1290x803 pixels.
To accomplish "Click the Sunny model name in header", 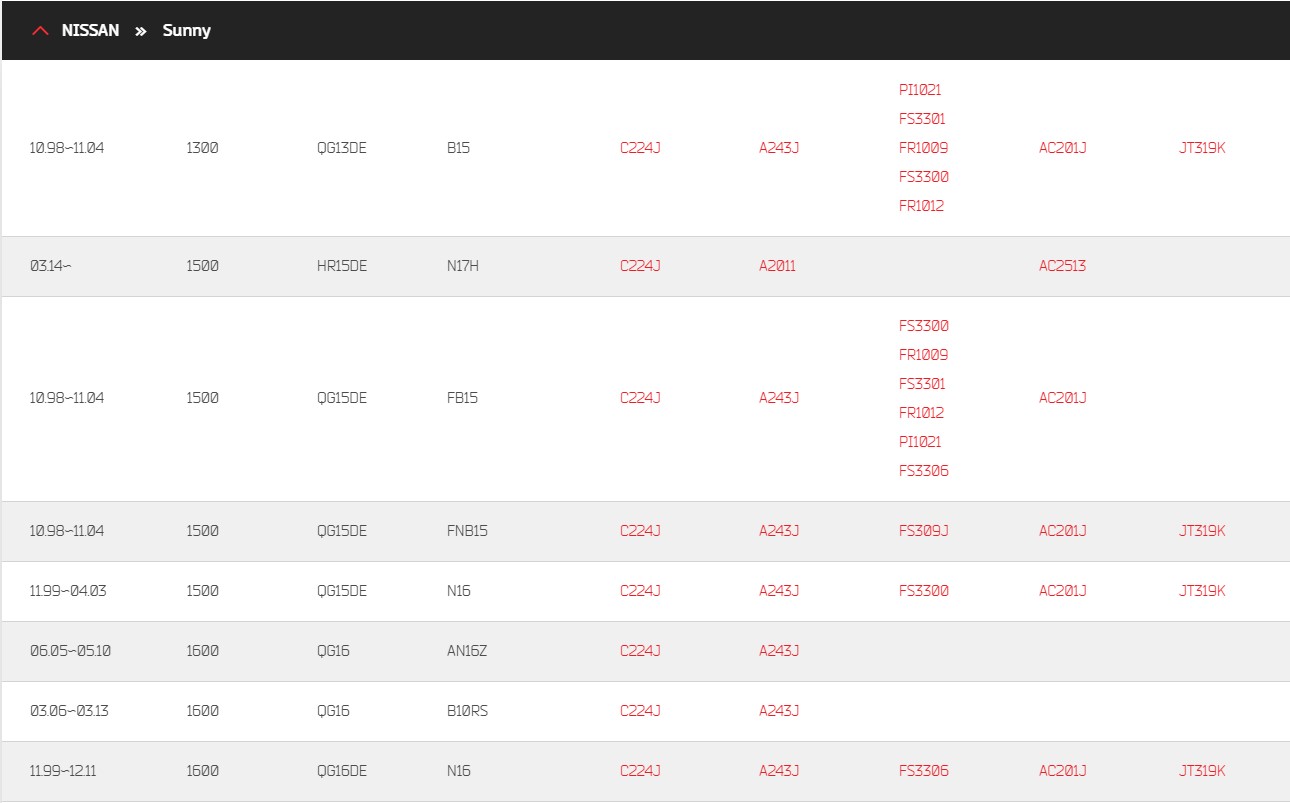I will pyautogui.click(x=187, y=30).
